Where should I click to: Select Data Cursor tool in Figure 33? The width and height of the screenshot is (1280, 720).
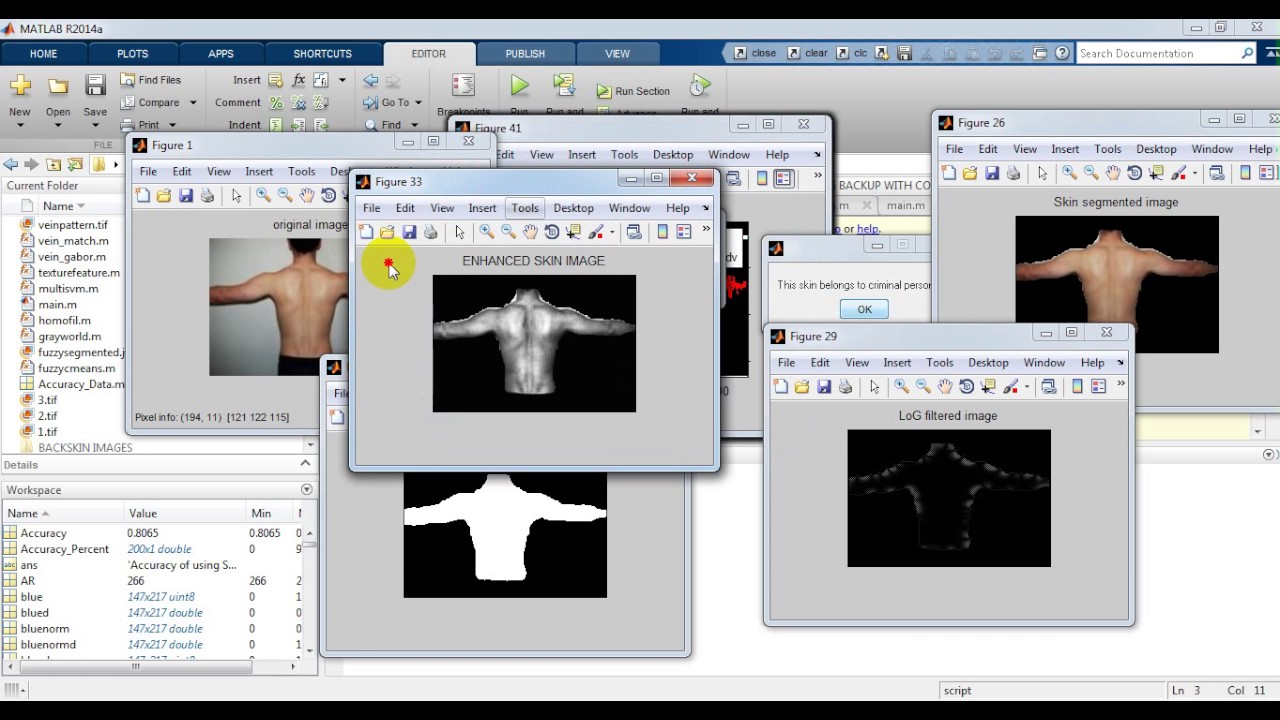573,232
